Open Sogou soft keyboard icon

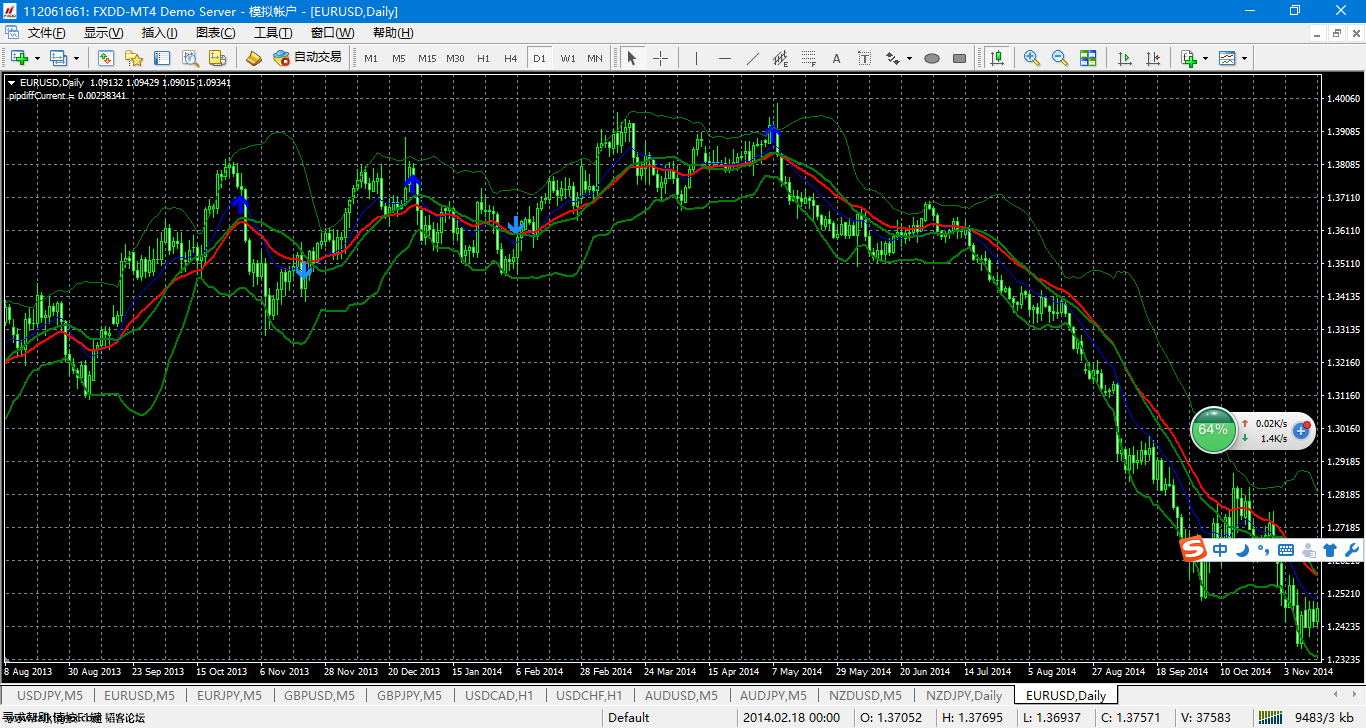click(1286, 550)
